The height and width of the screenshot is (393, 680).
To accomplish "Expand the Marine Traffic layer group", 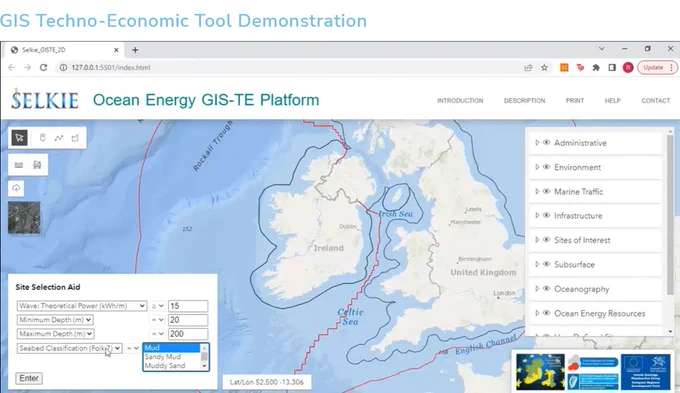I will point(537,191).
